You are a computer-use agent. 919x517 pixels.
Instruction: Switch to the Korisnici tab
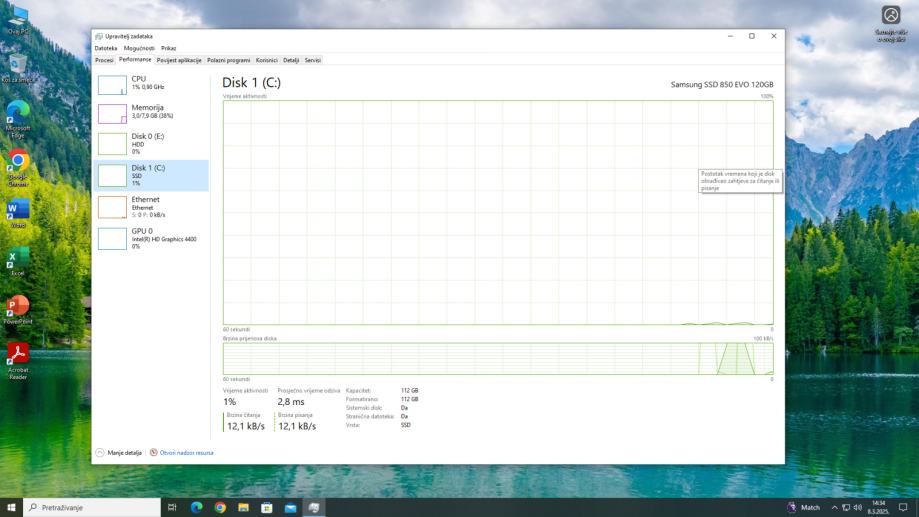(267, 60)
